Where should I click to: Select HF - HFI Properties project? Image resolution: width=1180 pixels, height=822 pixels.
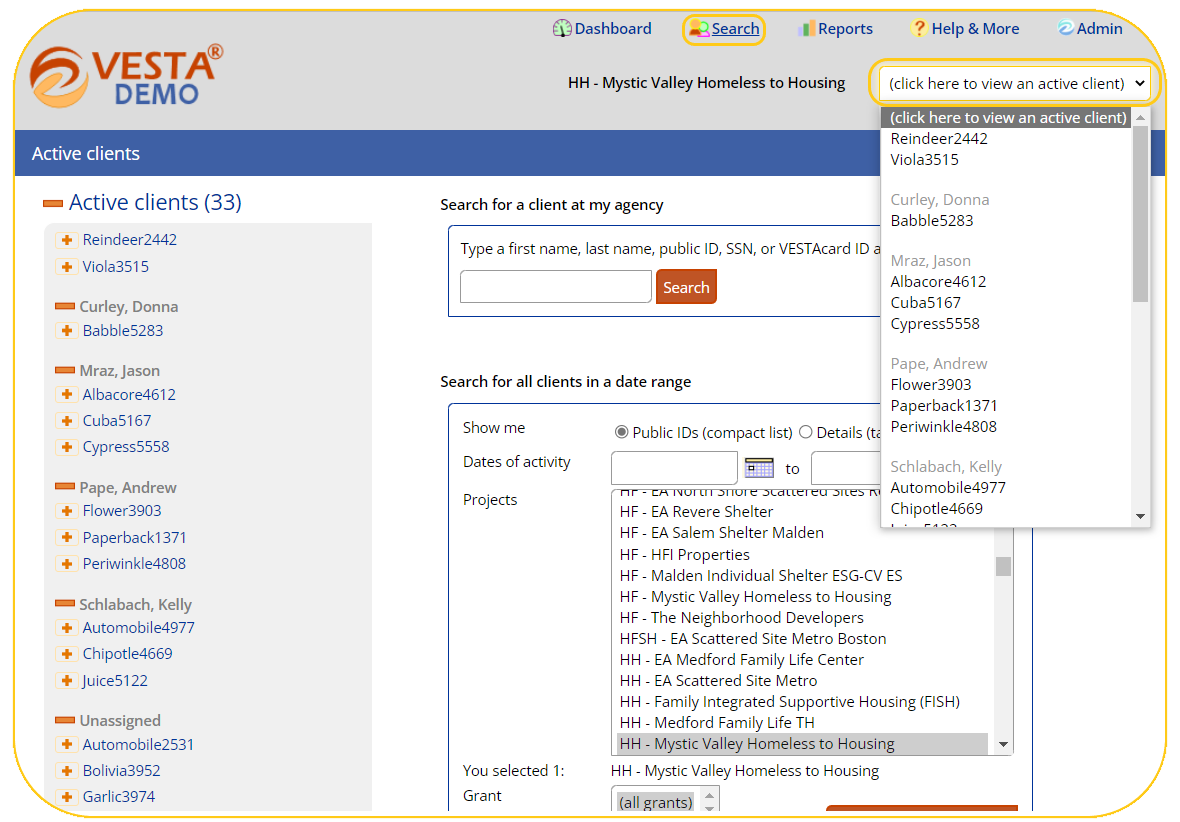685,555
